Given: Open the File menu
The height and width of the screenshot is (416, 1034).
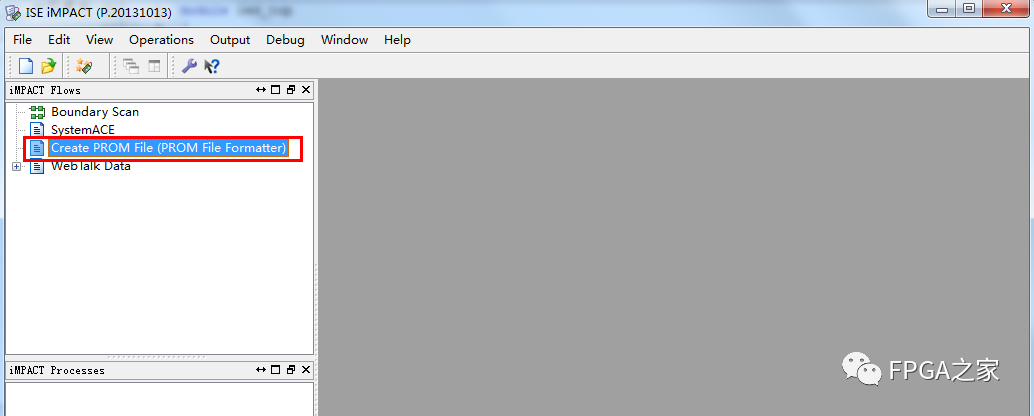Looking at the screenshot, I should pyautogui.click(x=22, y=40).
